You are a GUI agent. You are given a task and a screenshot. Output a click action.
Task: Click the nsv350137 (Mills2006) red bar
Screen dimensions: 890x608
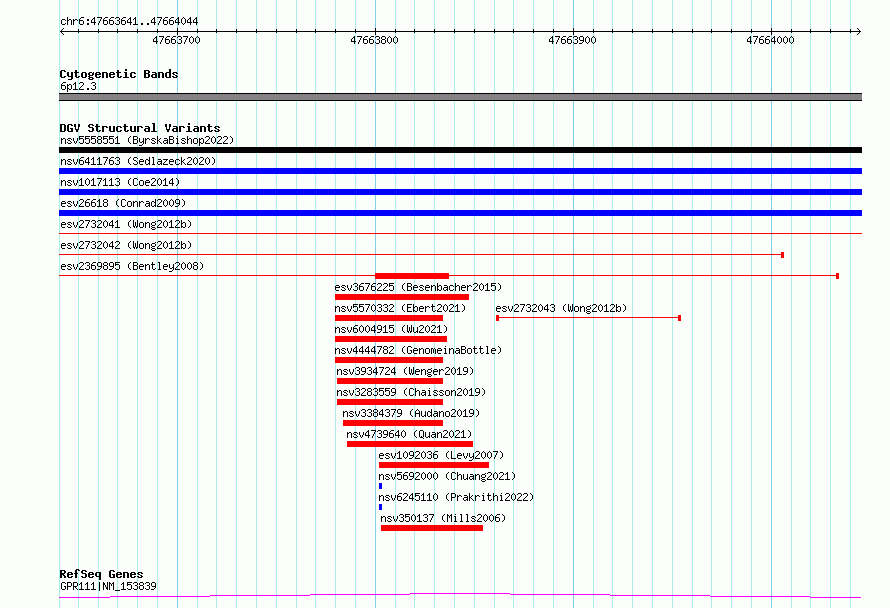(x=432, y=528)
